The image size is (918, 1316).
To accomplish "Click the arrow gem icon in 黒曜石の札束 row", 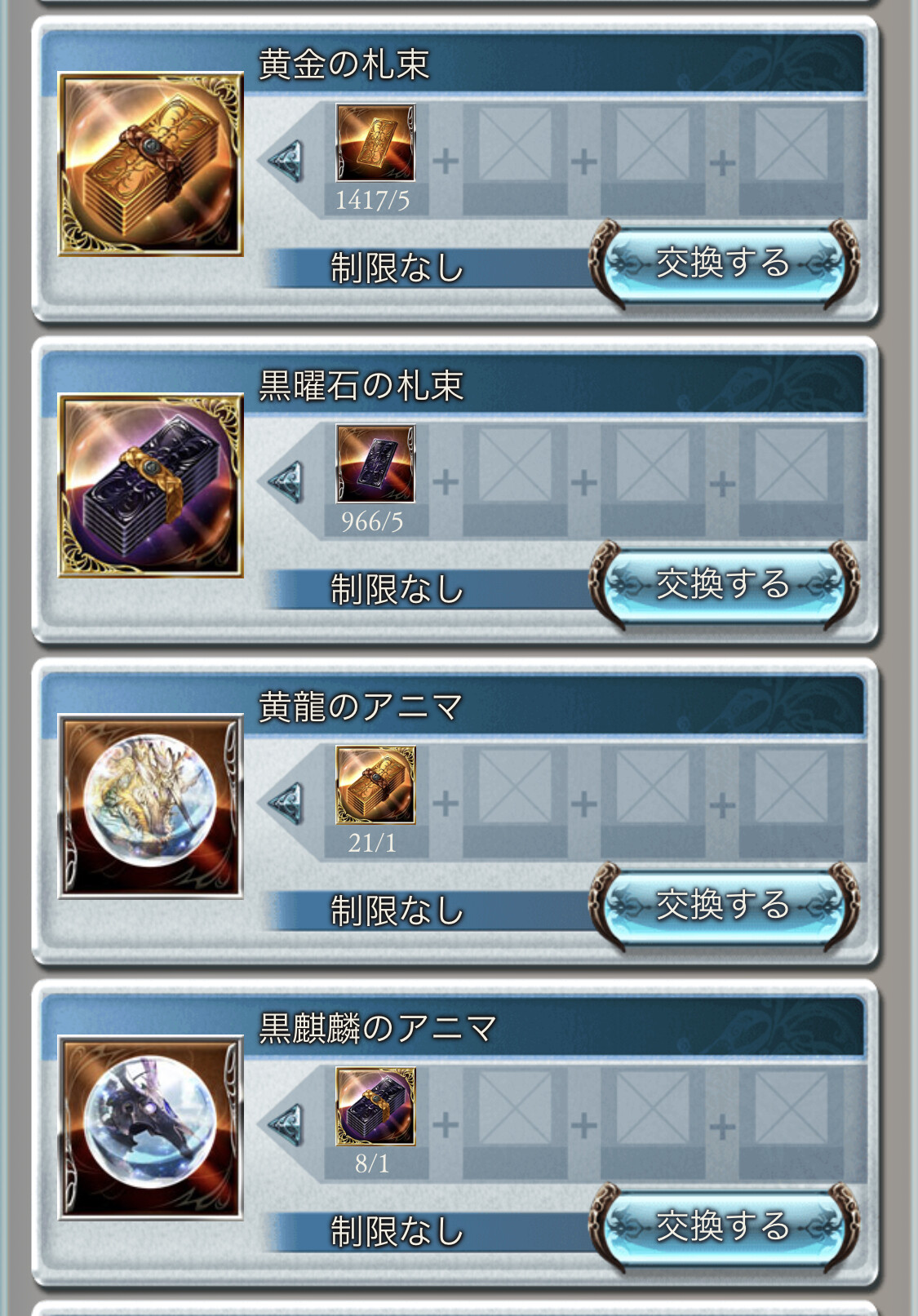I will pos(286,481).
